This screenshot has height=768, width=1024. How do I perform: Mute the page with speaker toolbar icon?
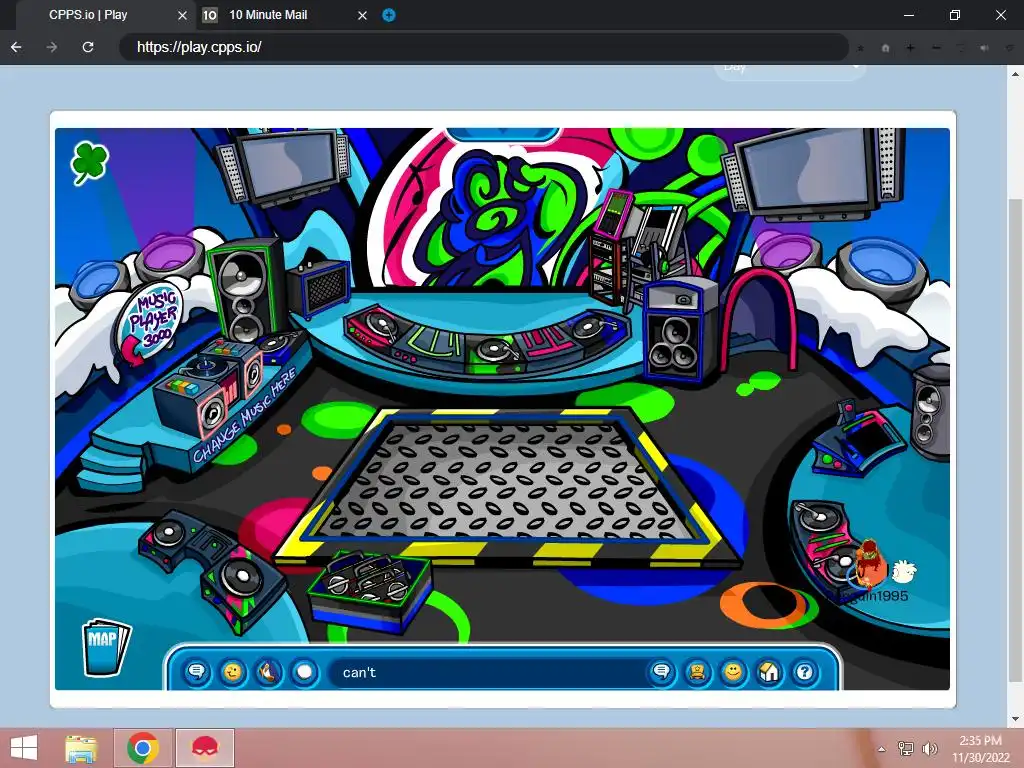point(985,48)
